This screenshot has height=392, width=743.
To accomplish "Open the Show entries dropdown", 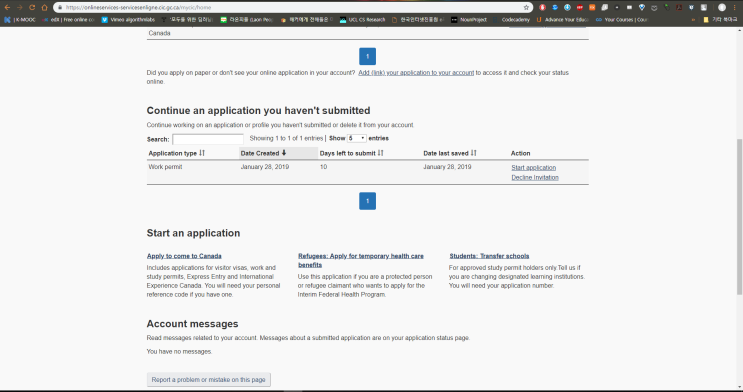I will pyautogui.click(x=357, y=138).
